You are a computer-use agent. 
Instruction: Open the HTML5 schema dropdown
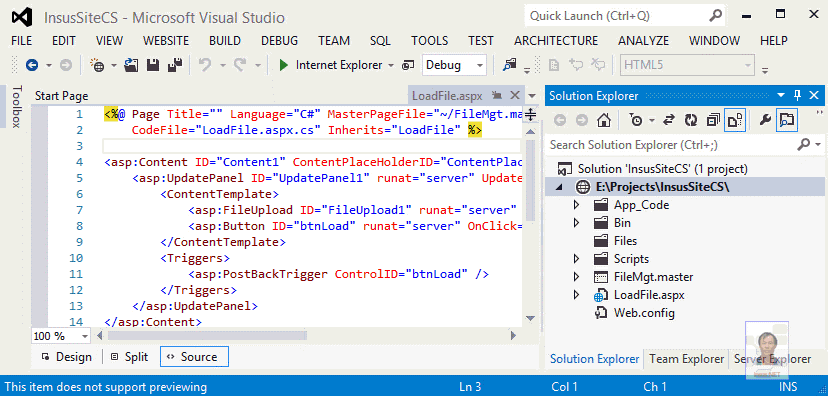pos(748,65)
